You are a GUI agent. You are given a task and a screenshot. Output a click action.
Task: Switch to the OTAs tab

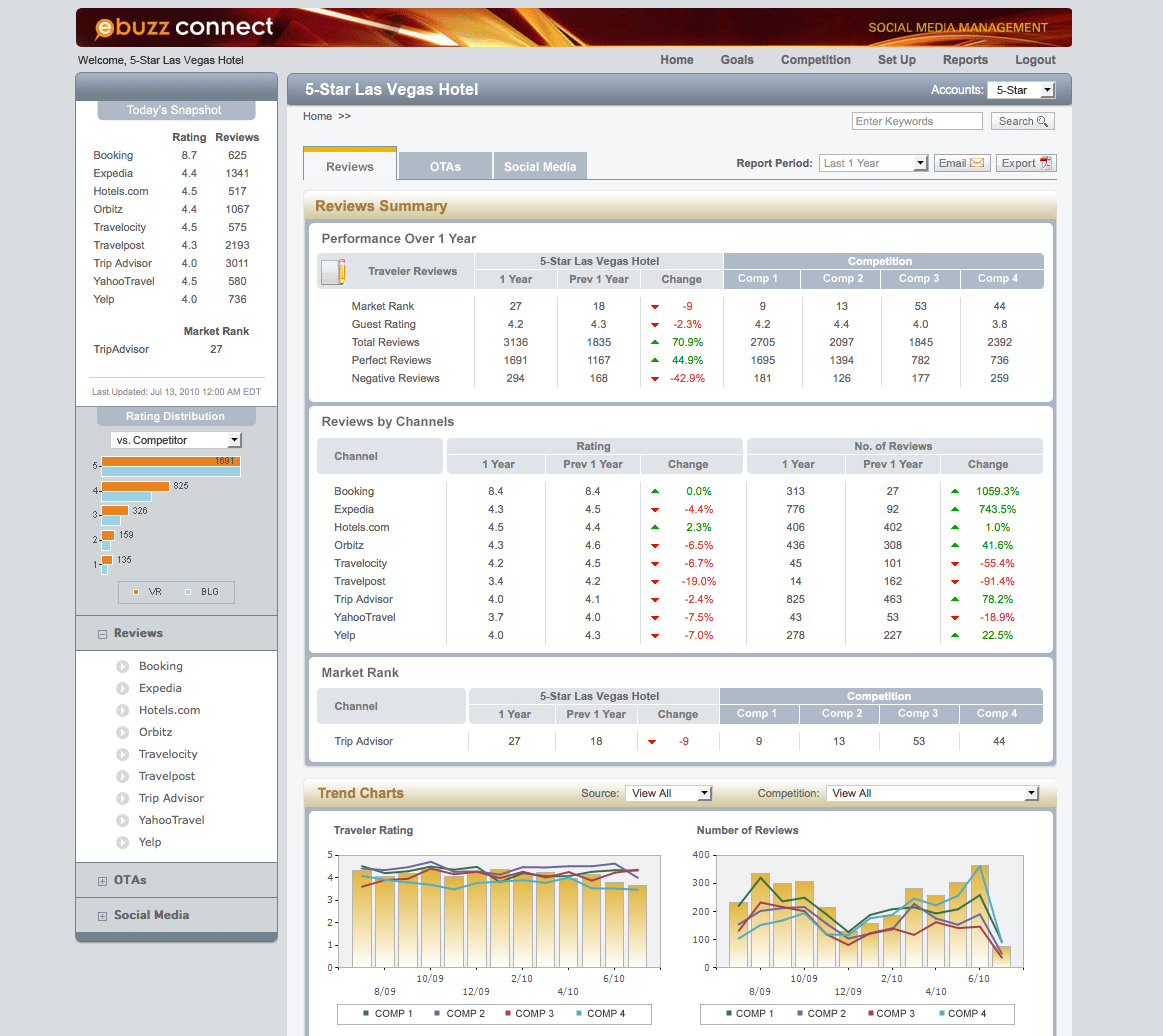coord(445,166)
